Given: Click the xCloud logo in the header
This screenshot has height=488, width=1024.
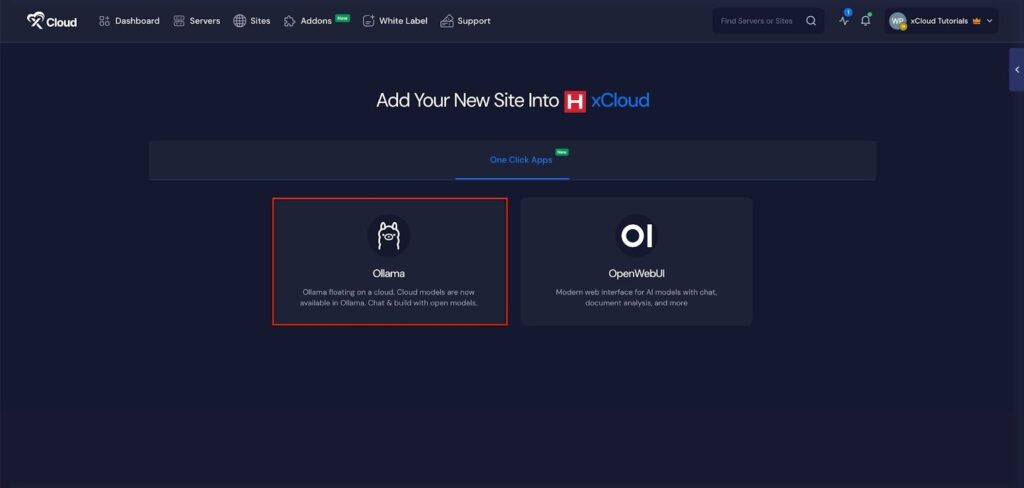Looking at the screenshot, I should tap(51, 20).
